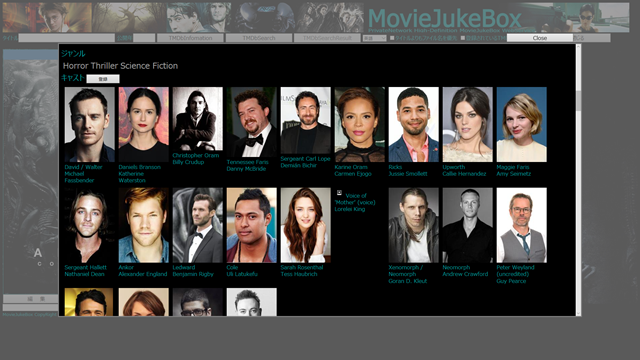
Task: Click the 'Christopher Oram Billy Crudup' caption
Action: (x=196, y=159)
